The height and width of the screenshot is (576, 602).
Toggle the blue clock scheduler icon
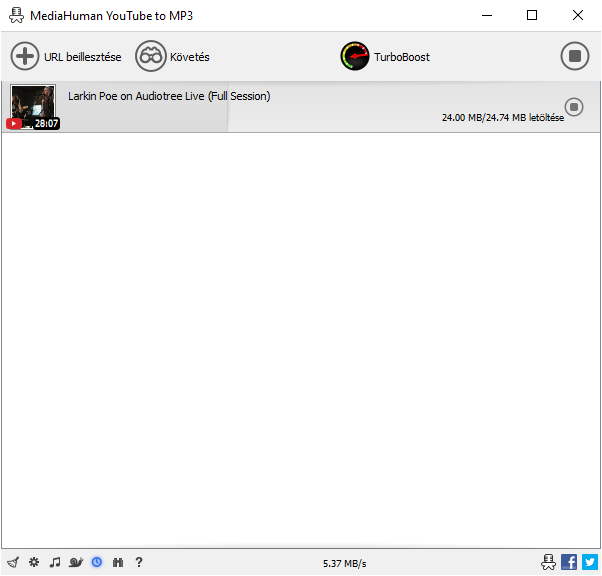coord(97,563)
